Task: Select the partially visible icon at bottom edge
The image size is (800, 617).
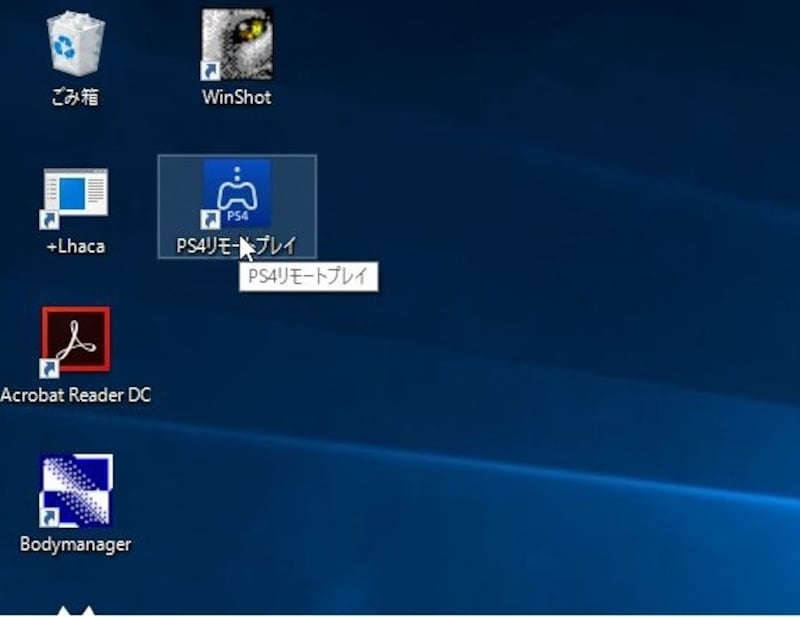Action: 76,609
